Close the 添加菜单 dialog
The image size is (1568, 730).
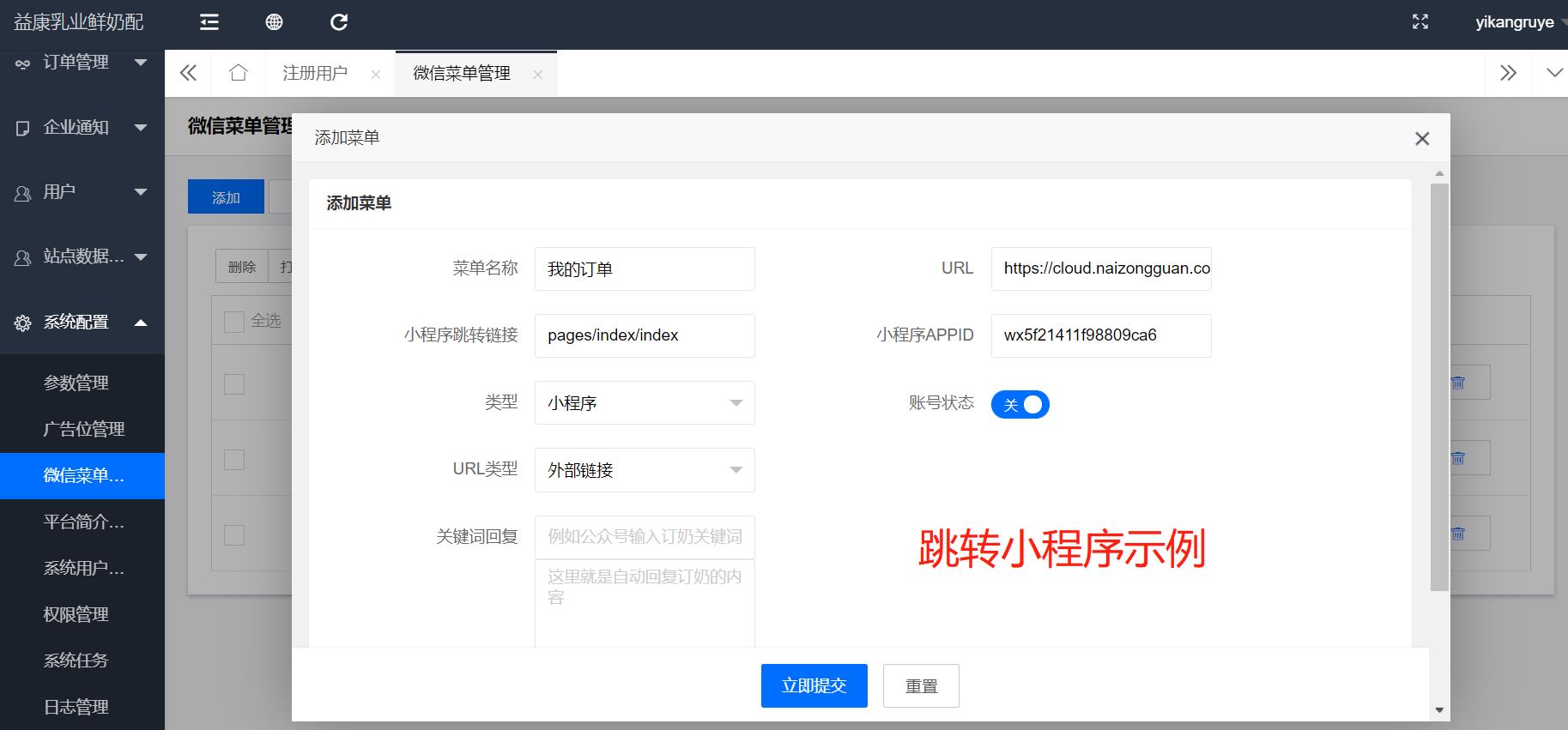(x=1422, y=139)
